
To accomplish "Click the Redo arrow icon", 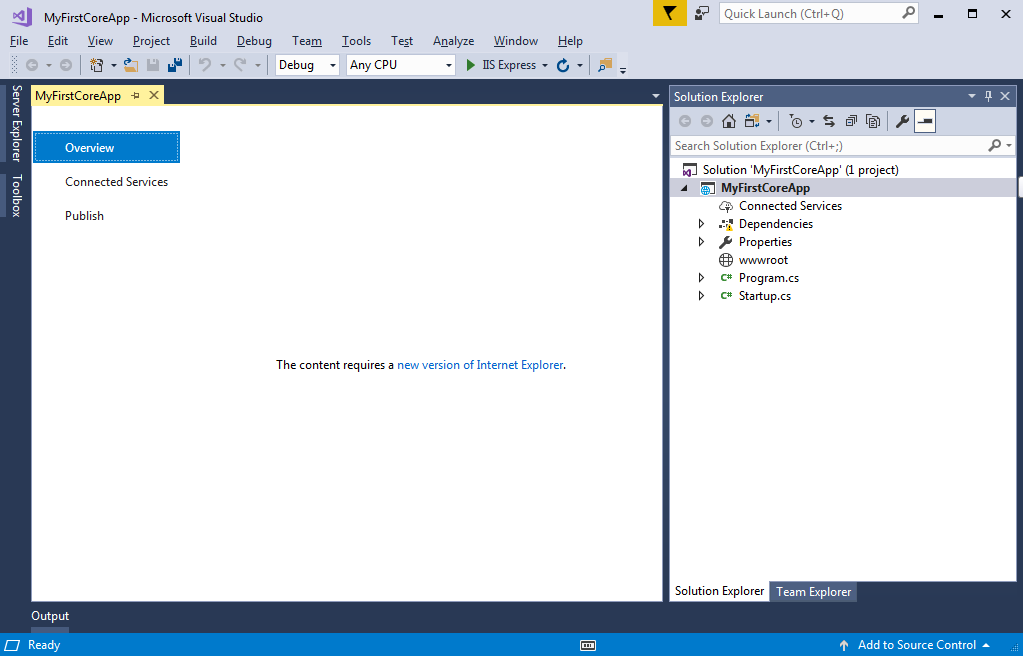I will pyautogui.click(x=240, y=65).
